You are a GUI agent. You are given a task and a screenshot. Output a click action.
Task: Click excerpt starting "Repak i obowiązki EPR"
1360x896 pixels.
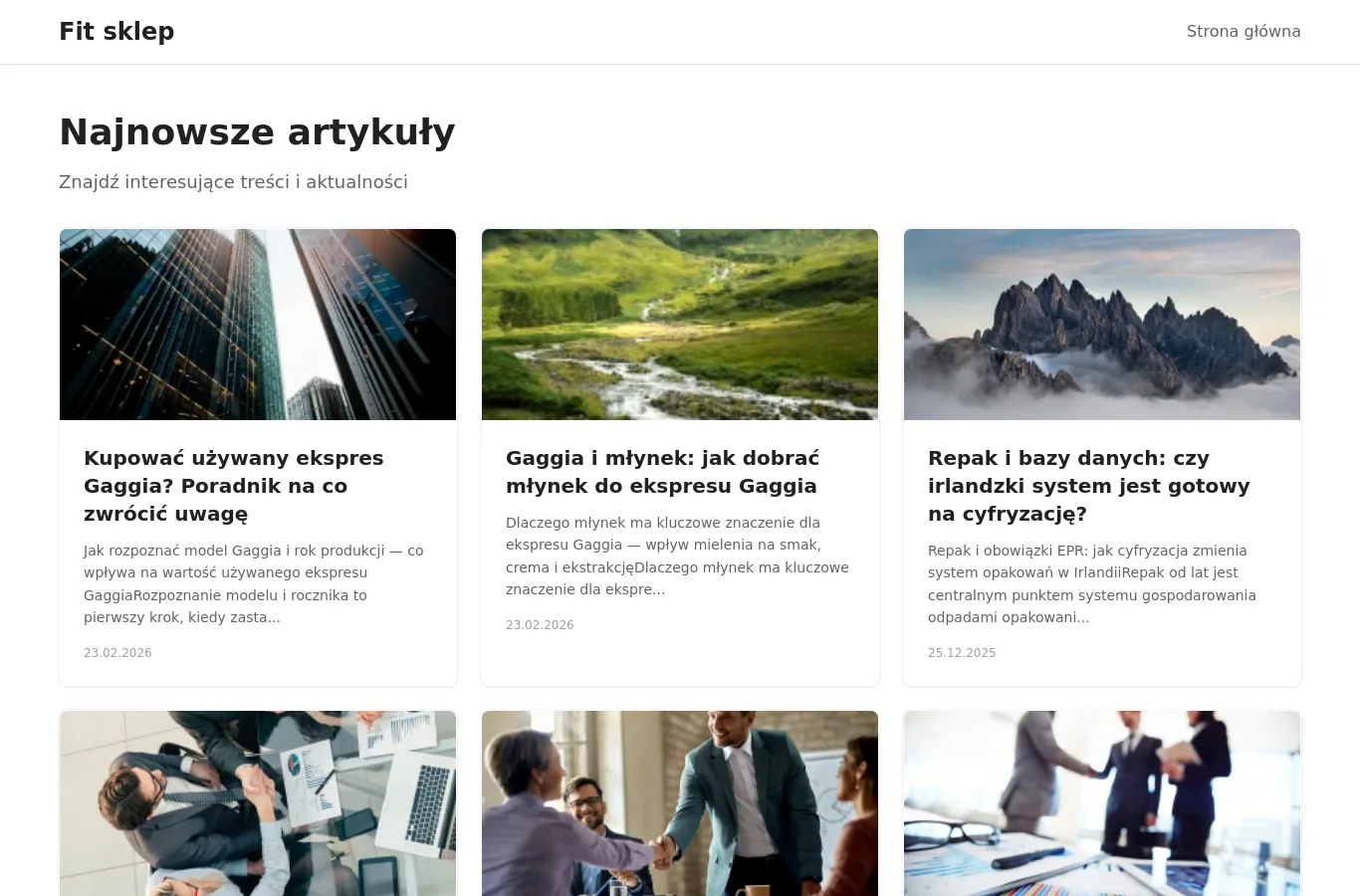point(1092,584)
